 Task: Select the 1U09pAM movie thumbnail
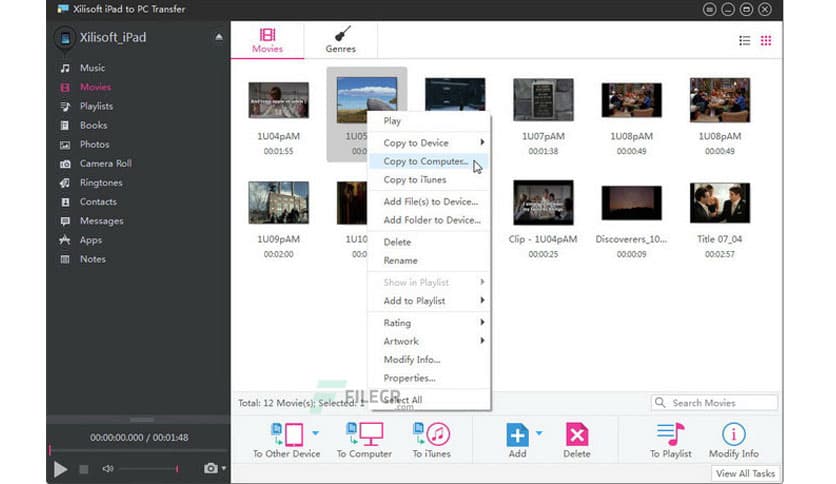(278, 203)
